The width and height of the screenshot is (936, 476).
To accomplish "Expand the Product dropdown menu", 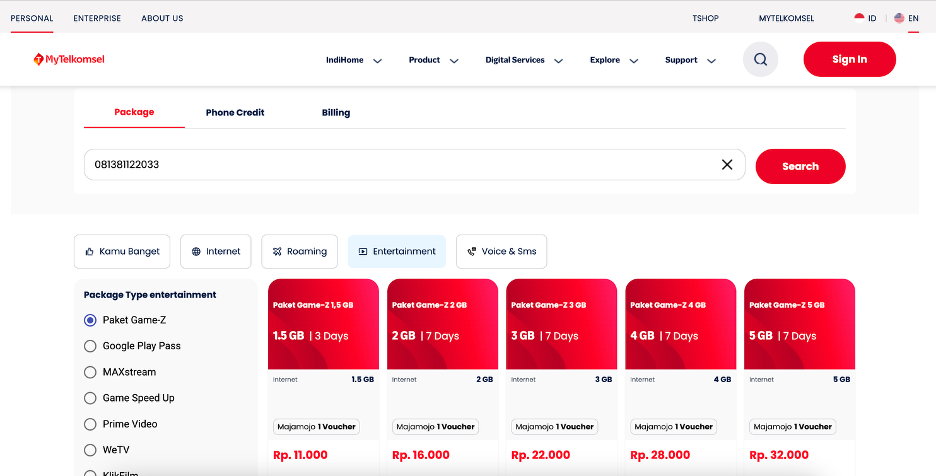I will 433,60.
